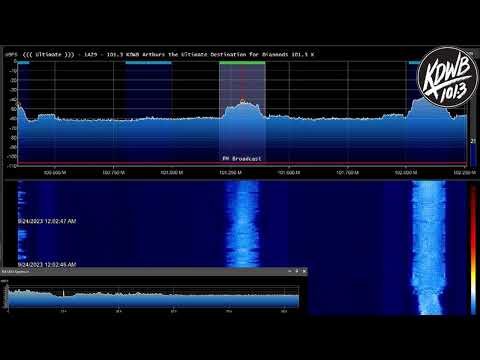This screenshot has width=480, height=360.
Task: Click the tuned station's trace in the waterfall
Action: pos(243,223)
